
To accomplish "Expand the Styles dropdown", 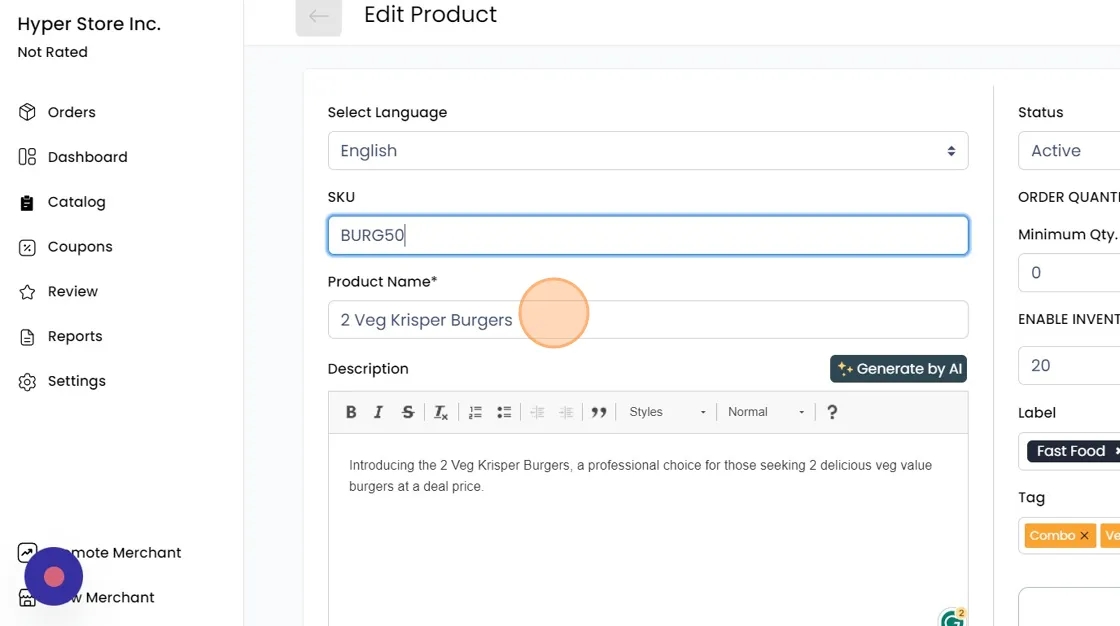I will [x=667, y=412].
